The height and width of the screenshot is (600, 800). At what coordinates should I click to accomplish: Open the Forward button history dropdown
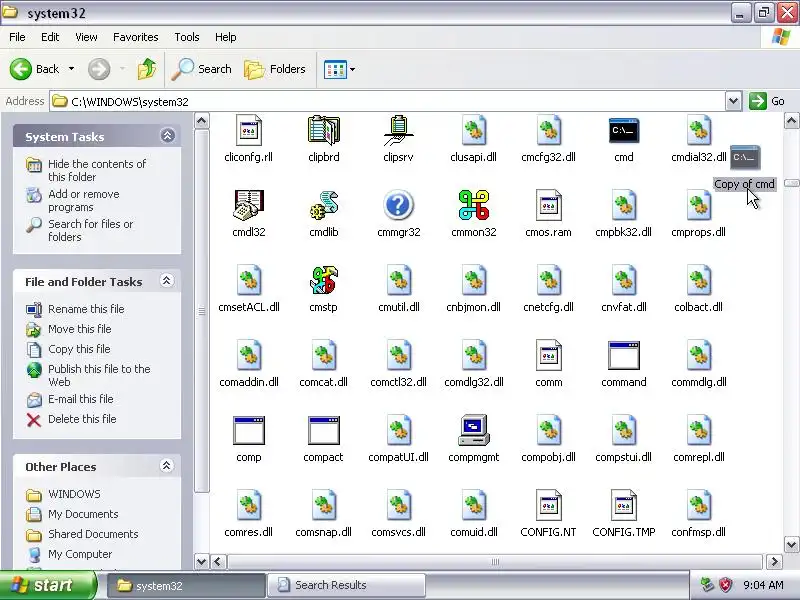click(122, 69)
